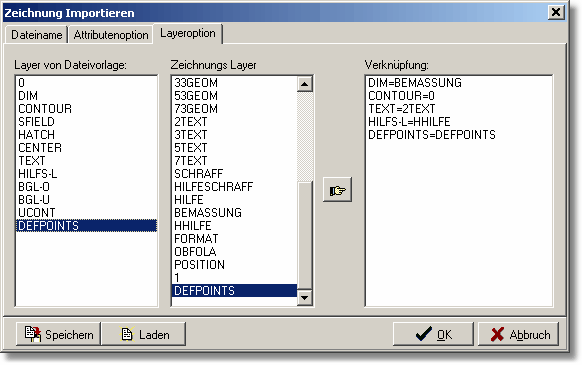Select DEFPOINTS in Dateivorlage layer list
This screenshot has height=365, width=582.
coord(86,226)
